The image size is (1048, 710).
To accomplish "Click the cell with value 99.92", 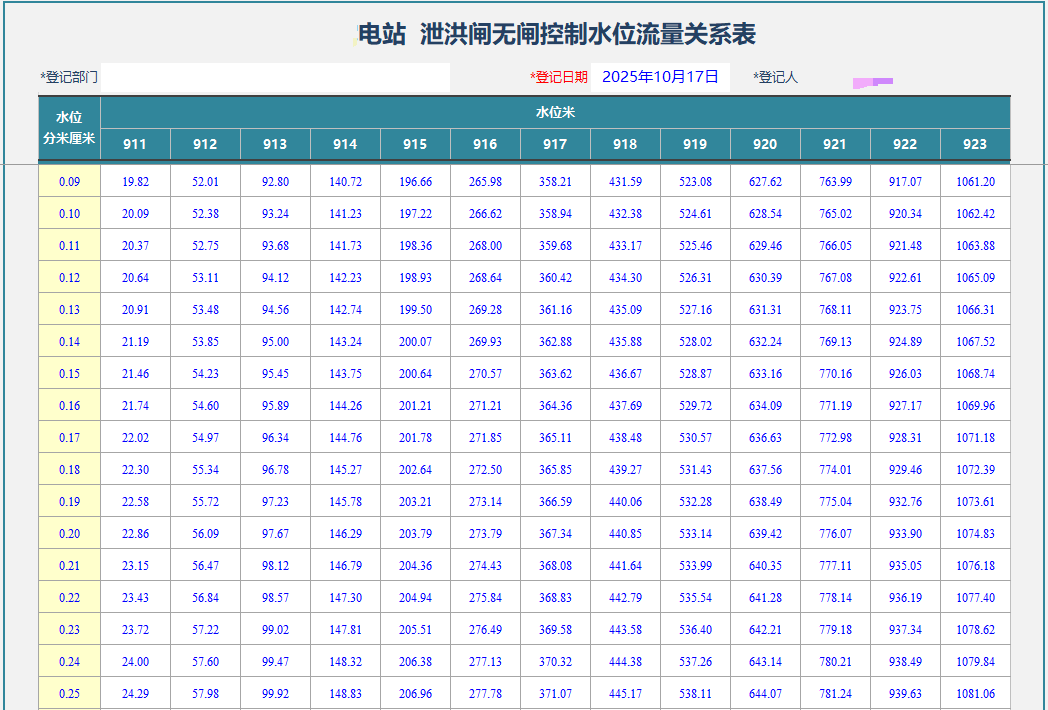I will pos(275,694).
